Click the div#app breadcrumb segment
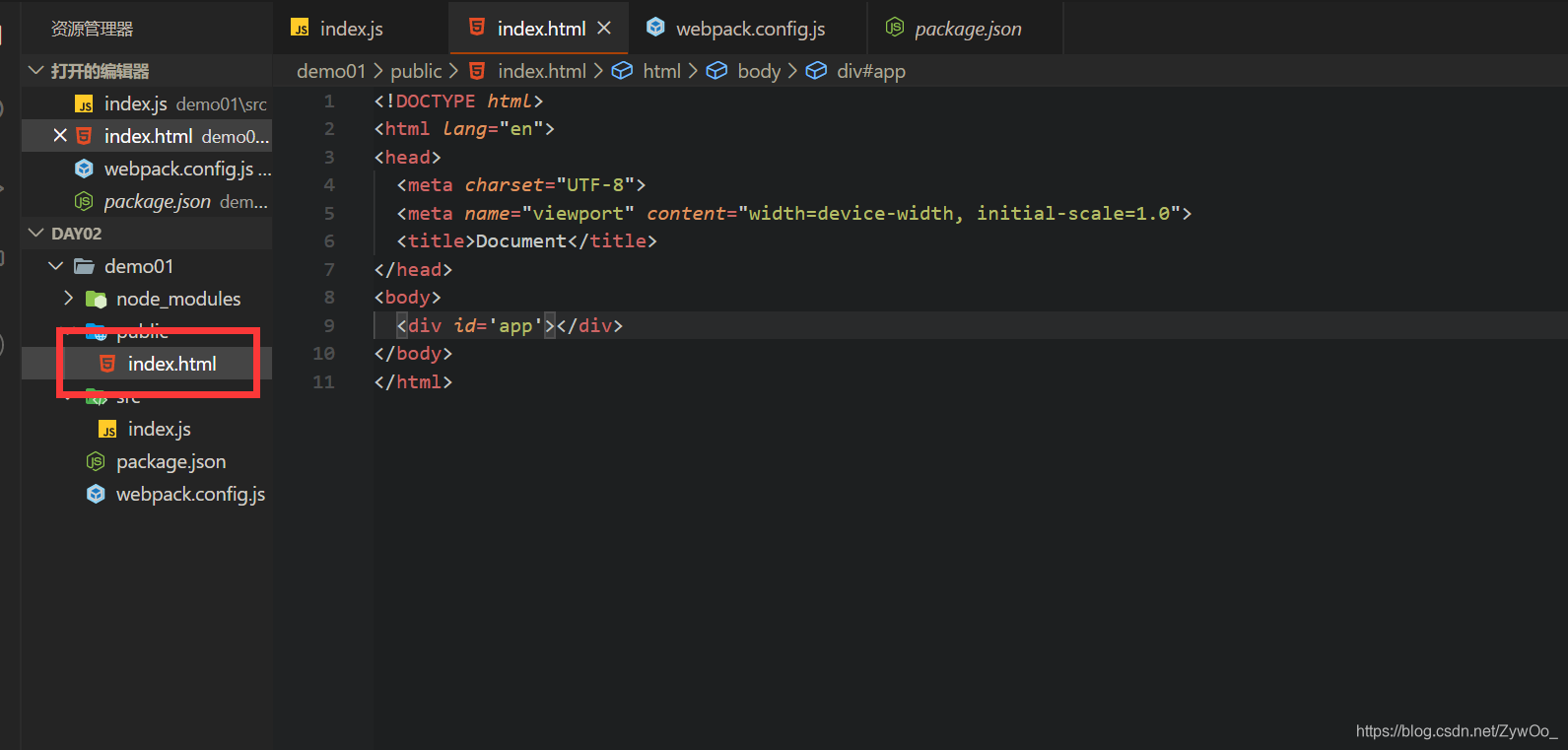The width and height of the screenshot is (1568, 750). (871, 71)
